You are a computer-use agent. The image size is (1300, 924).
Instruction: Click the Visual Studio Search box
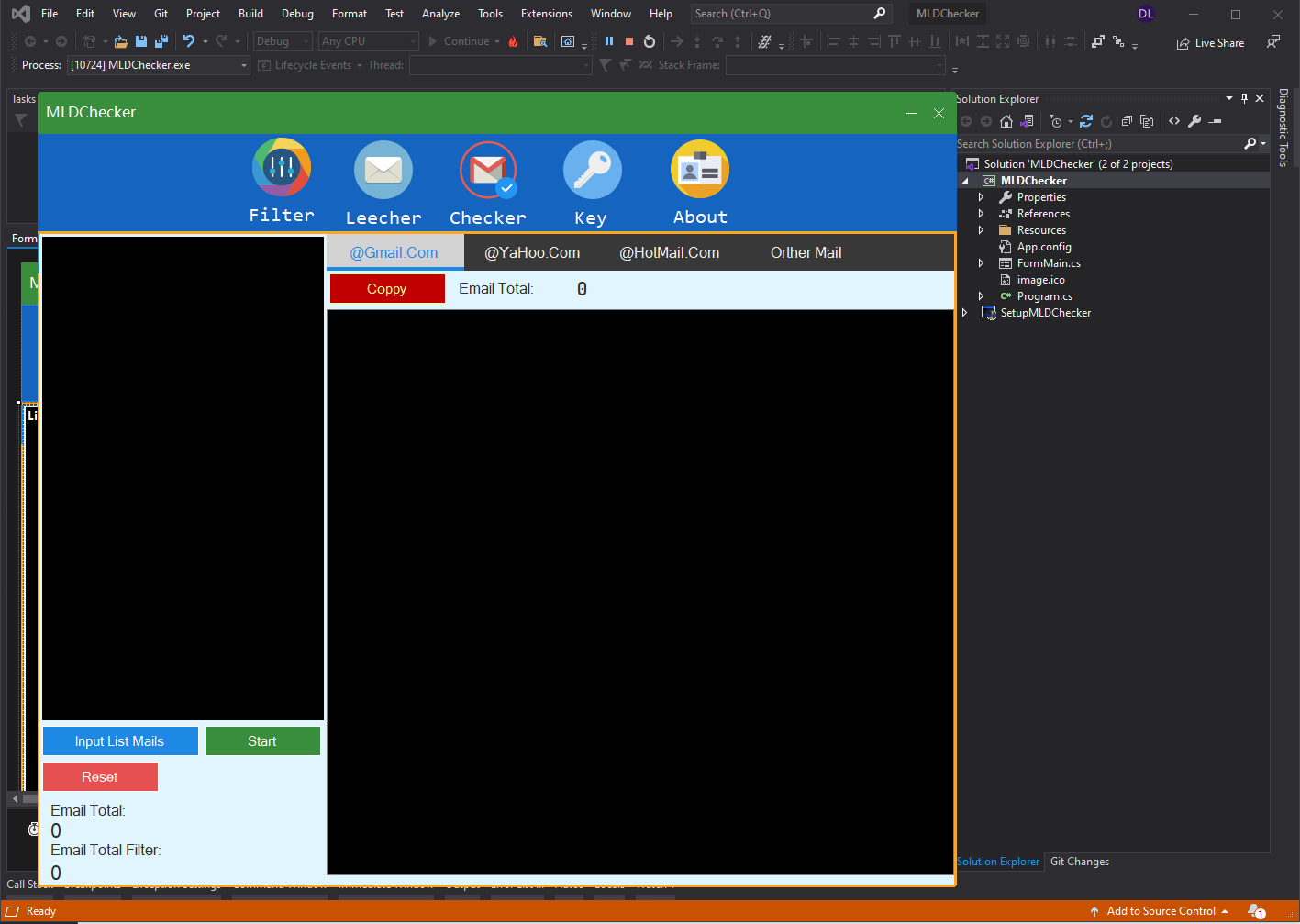click(791, 14)
